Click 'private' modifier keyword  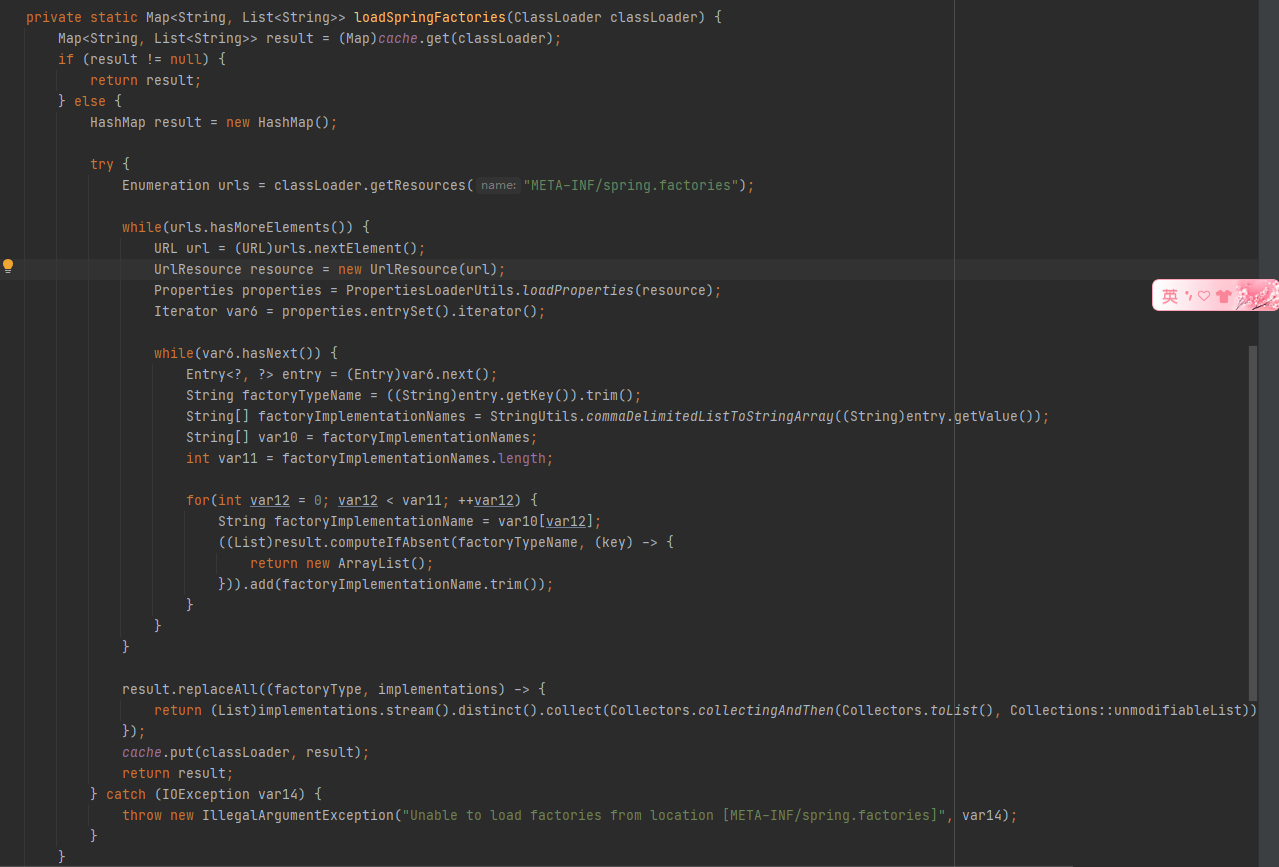coord(54,18)
